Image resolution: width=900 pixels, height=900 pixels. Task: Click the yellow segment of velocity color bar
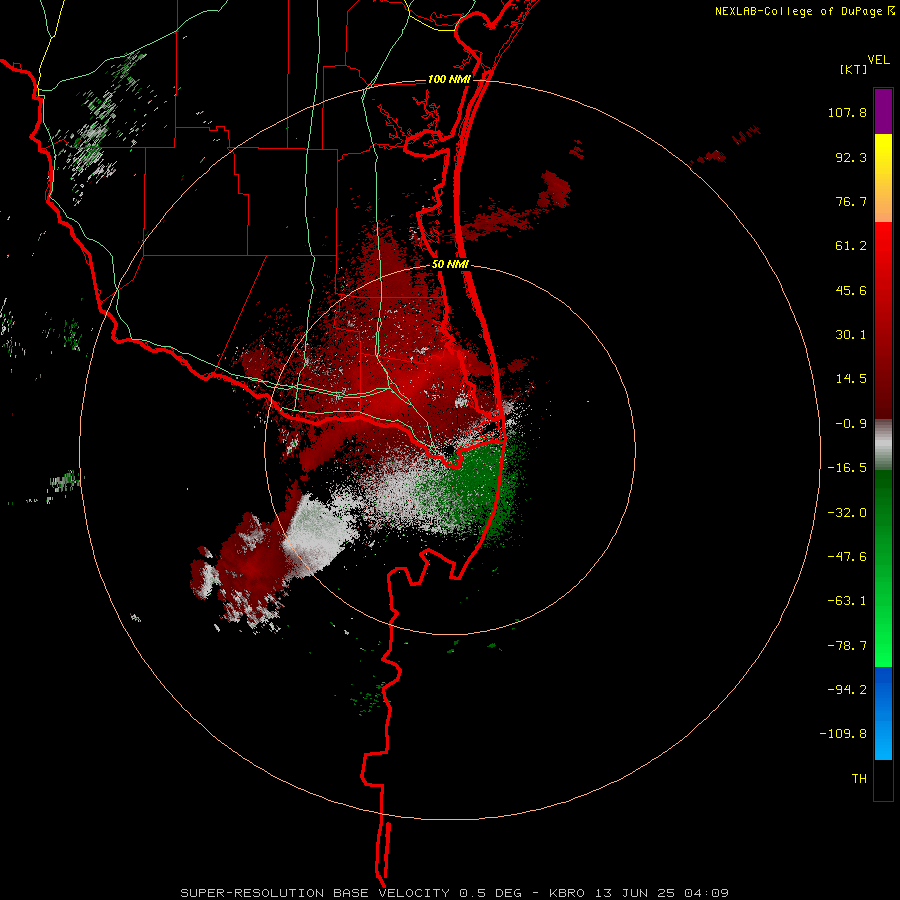[883, 178]
